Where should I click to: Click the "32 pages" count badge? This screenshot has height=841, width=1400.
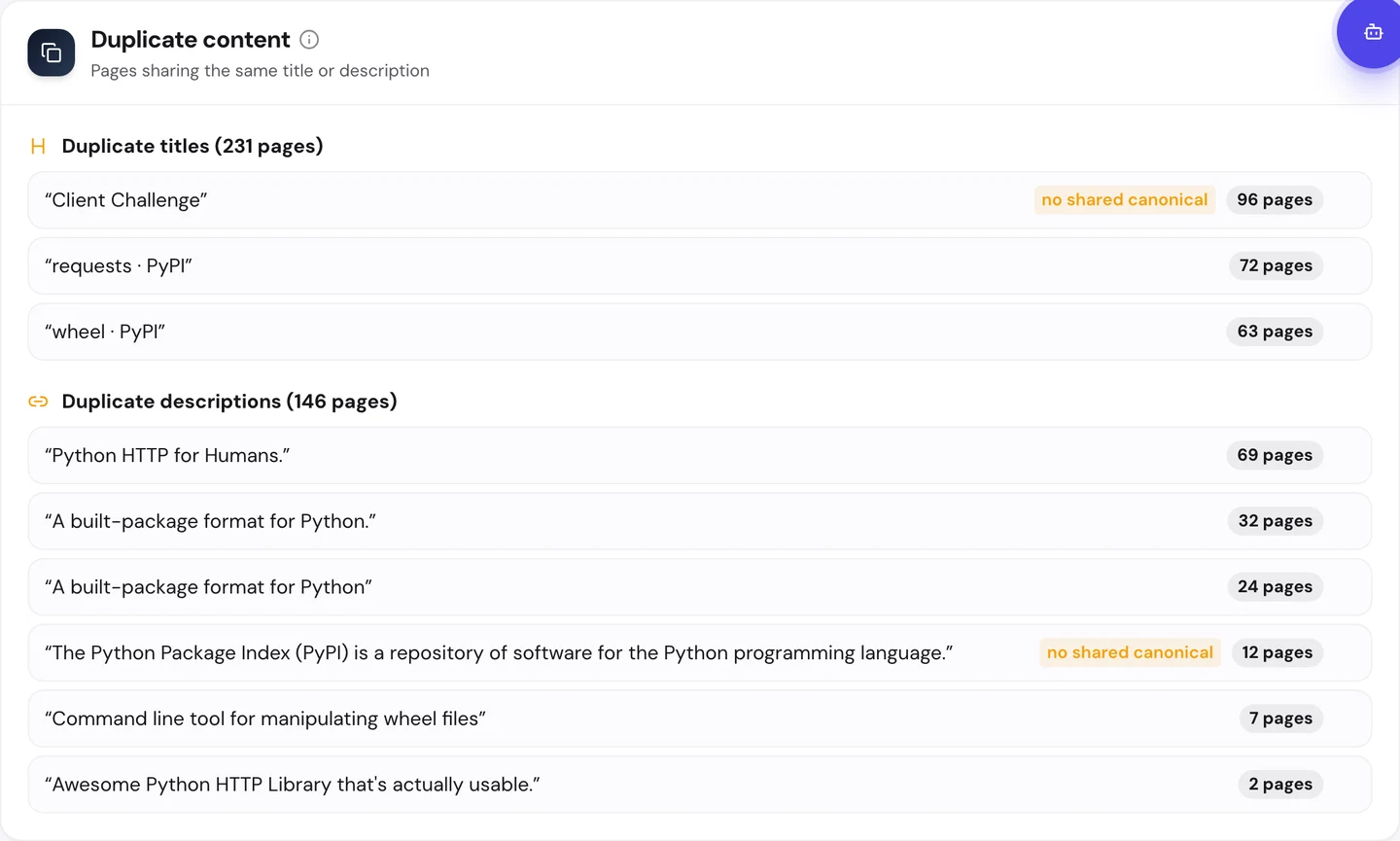pos(1276,521)
